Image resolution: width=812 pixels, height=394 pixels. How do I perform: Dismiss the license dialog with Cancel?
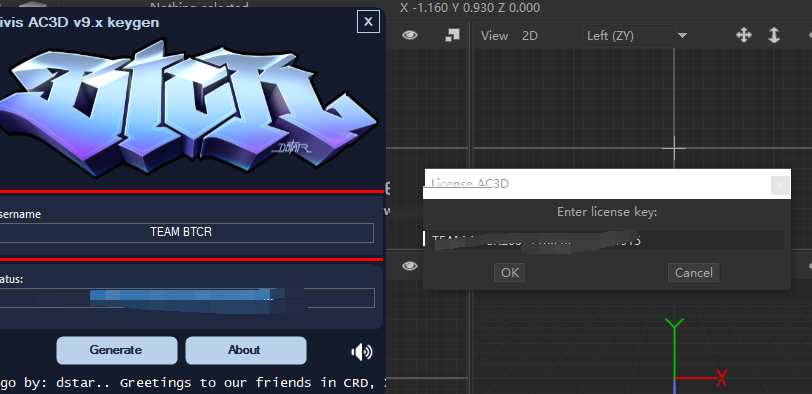694,273
